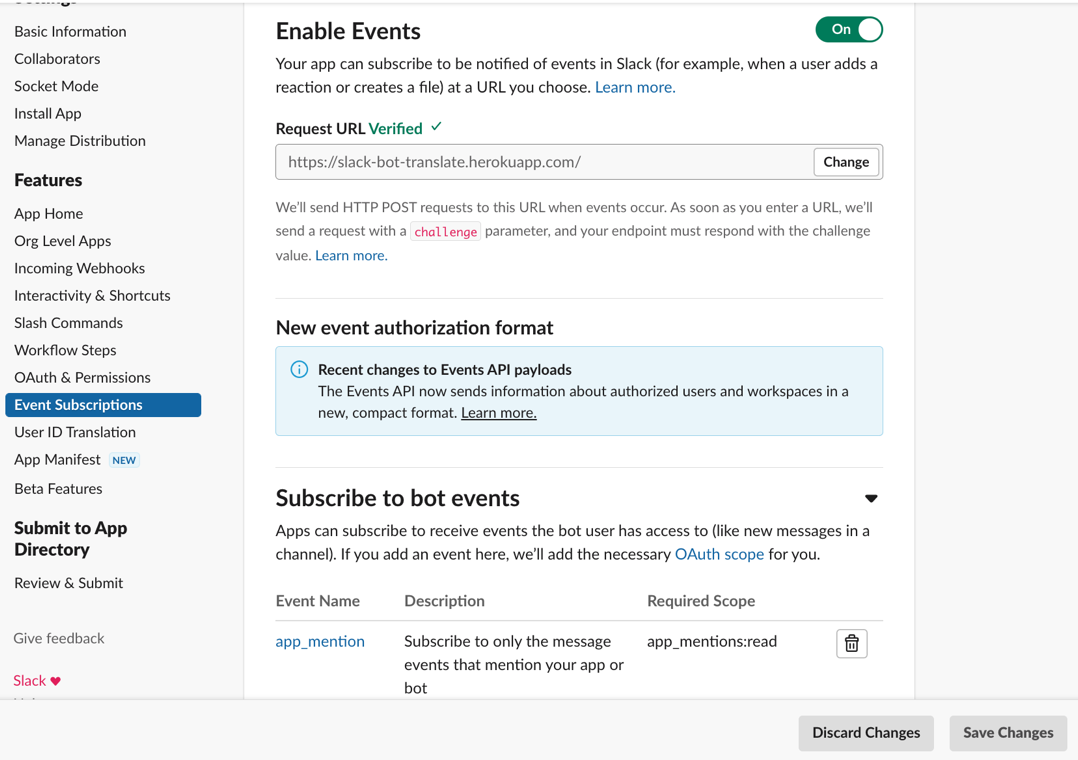Click the app_mentions:read required scope text

point(712,642)
